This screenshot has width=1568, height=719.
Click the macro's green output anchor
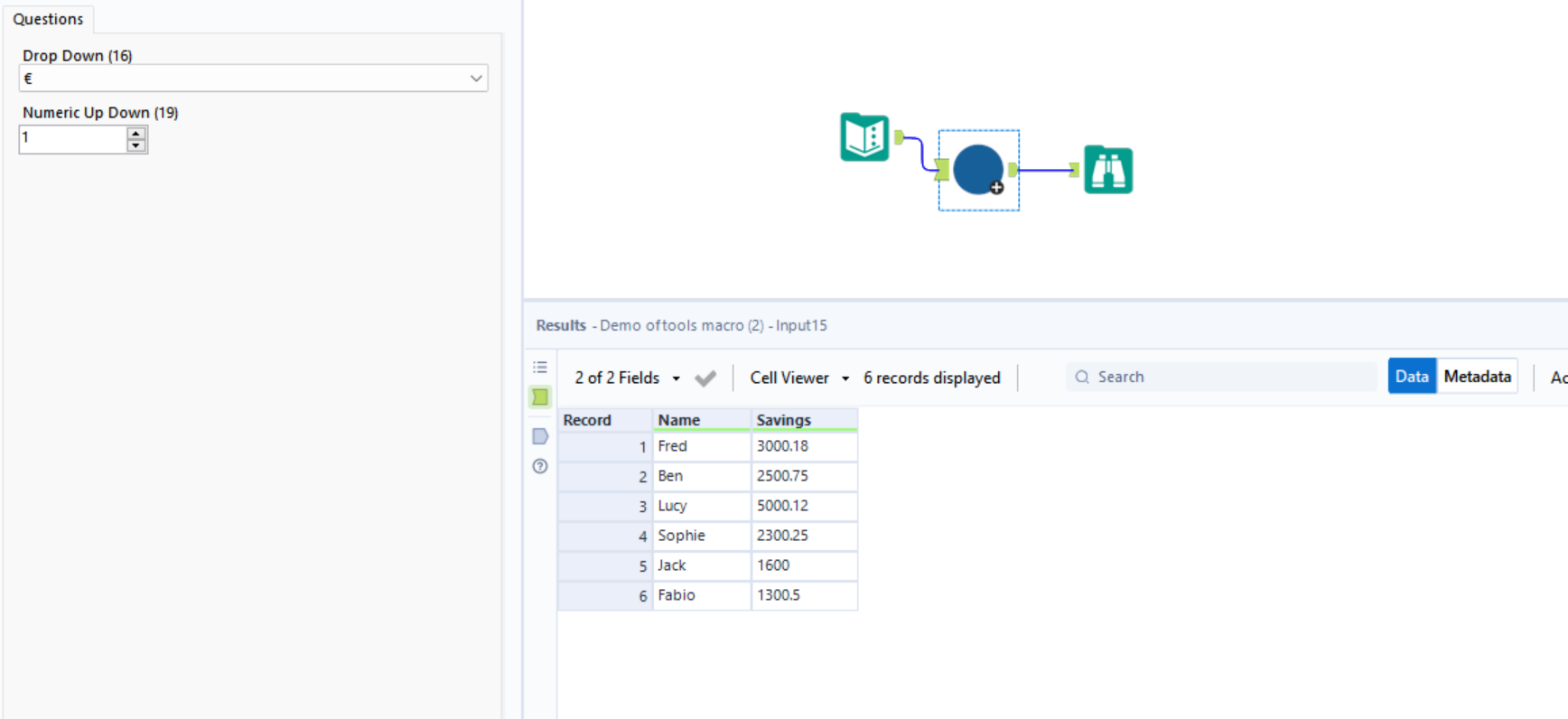click(1013, 169)
